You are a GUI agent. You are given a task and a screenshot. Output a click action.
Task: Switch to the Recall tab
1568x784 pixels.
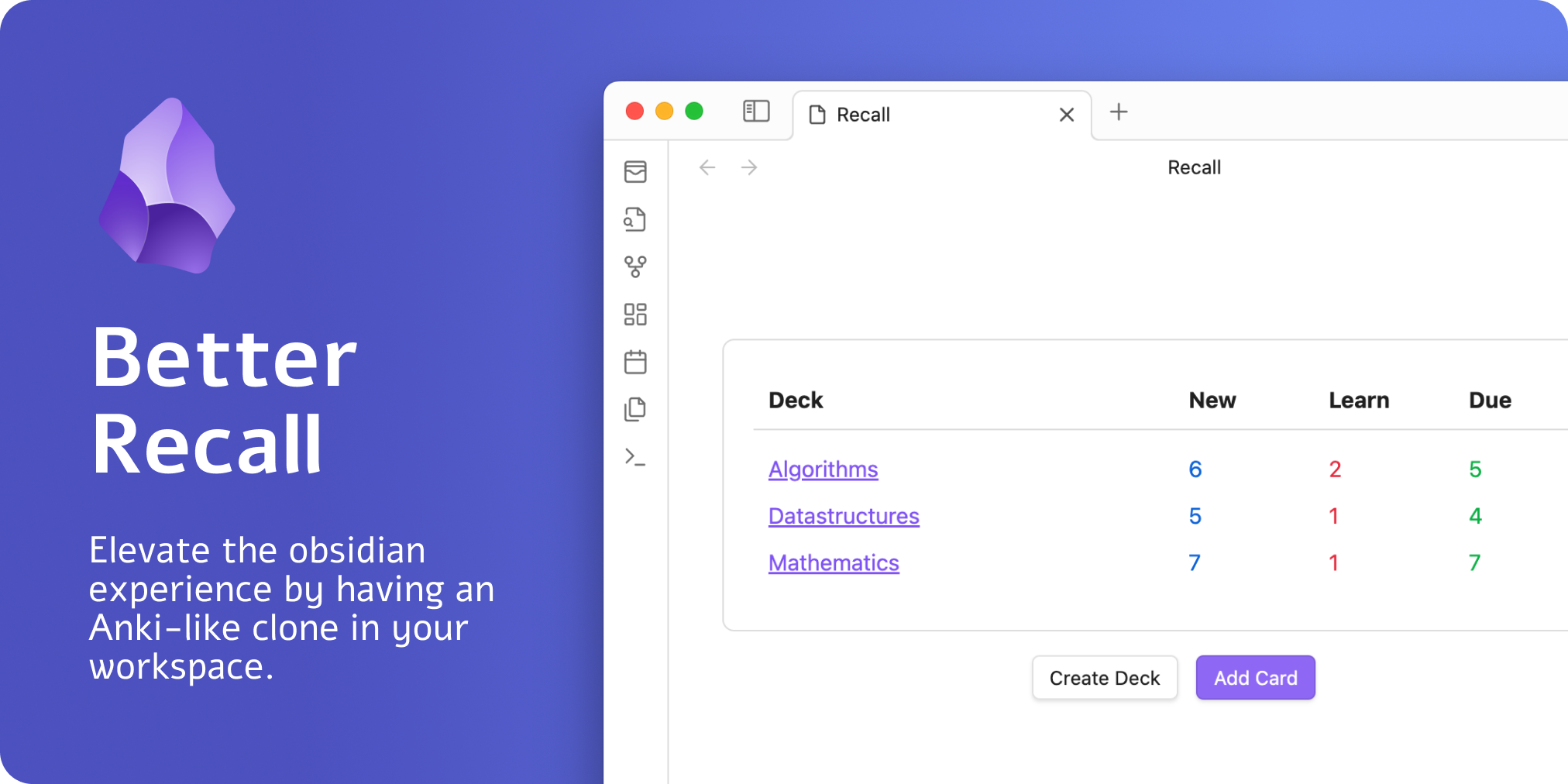(862, 114)
